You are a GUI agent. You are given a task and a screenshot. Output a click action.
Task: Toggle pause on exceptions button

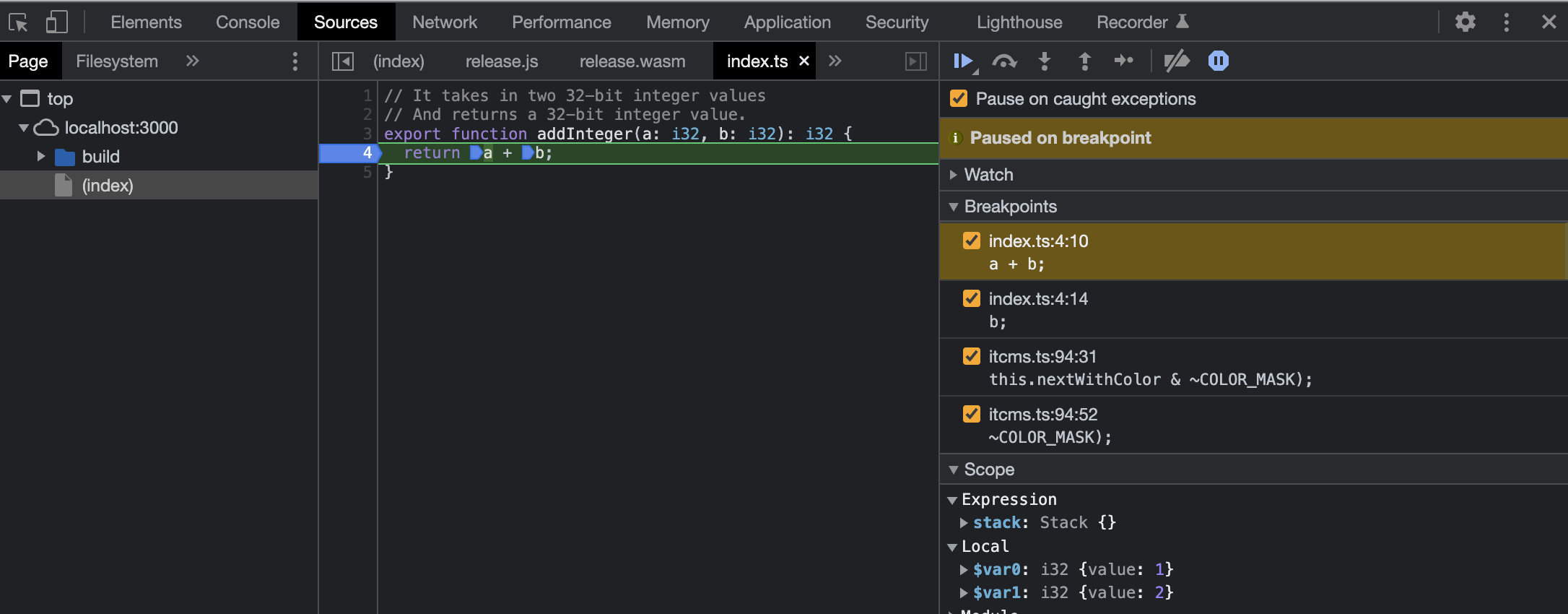1218,61
